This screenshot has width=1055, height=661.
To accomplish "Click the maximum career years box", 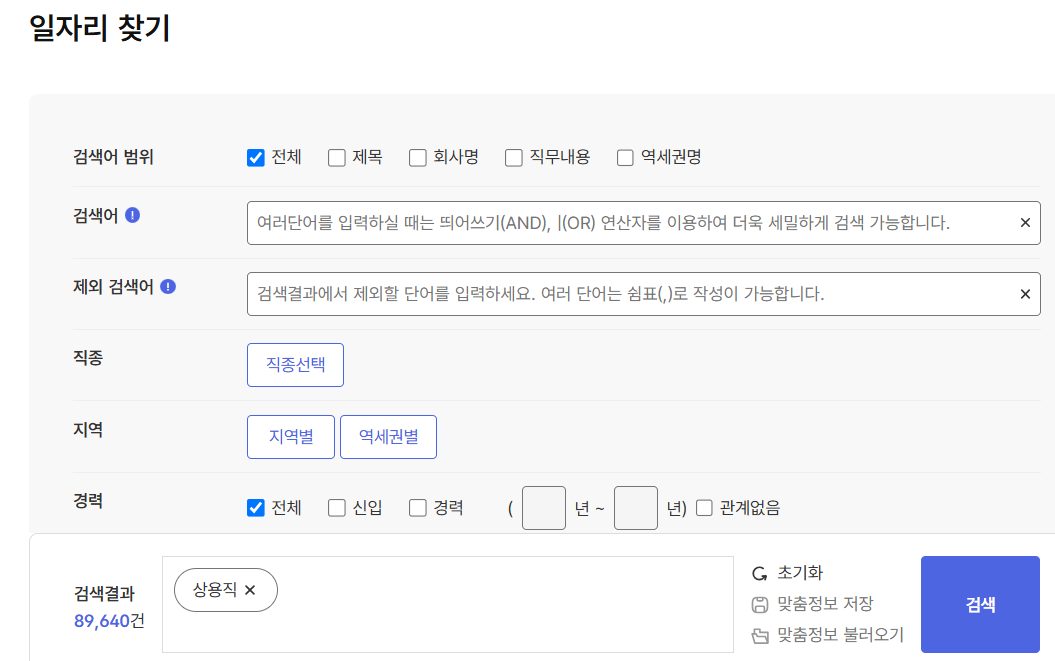I will point(636,508).
